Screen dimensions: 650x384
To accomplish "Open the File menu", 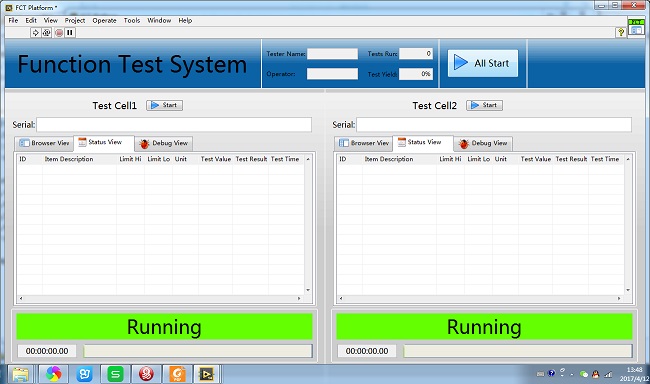I will tap(13, 20).
